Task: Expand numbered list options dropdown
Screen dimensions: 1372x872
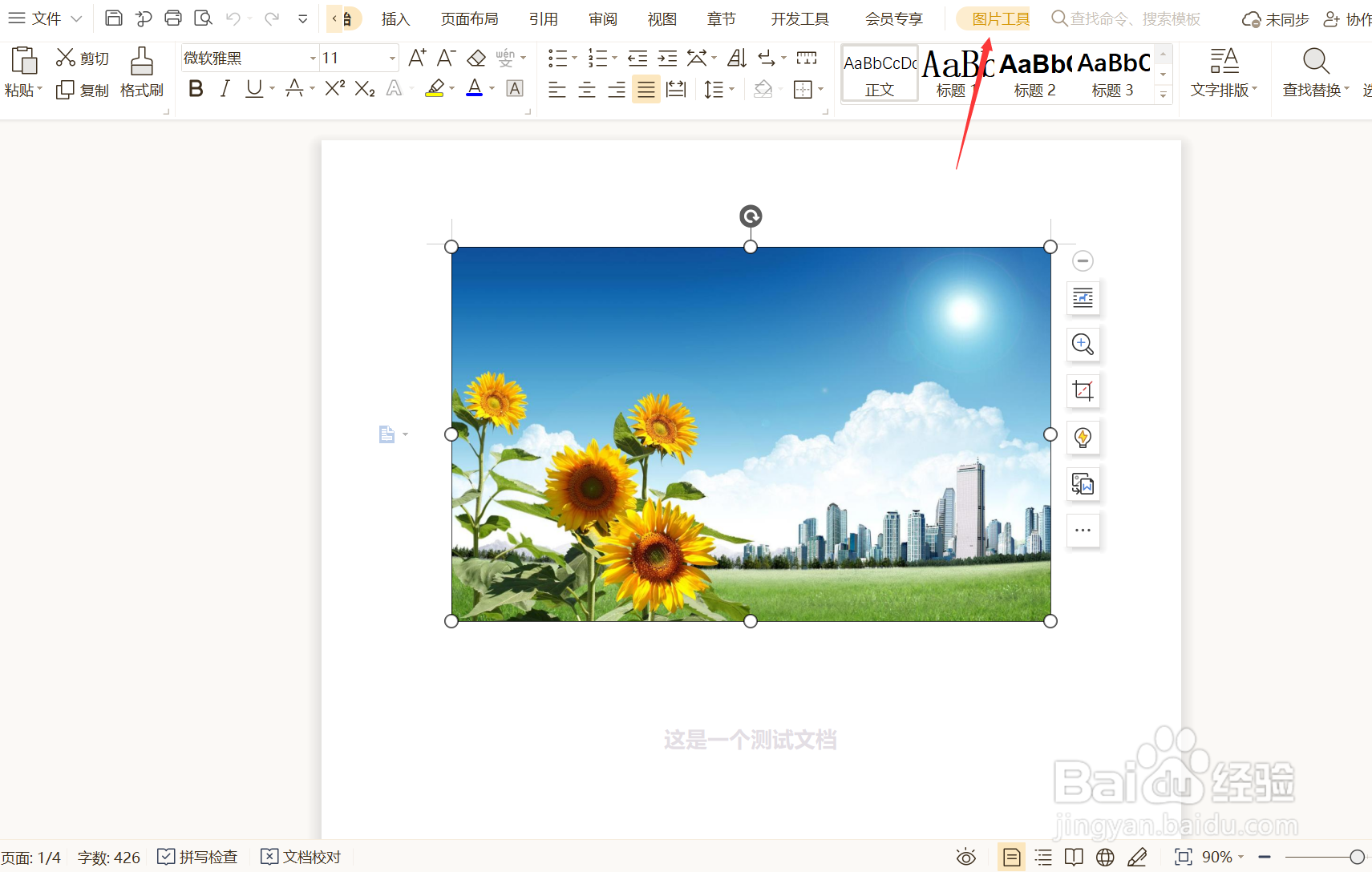Action: tap(614, 58)
